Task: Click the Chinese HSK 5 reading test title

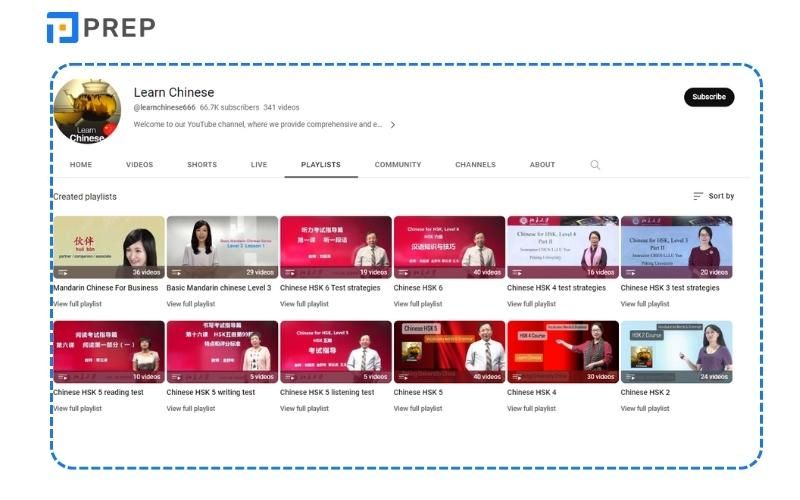Action: pyautogui.click(x=98, y=392)
